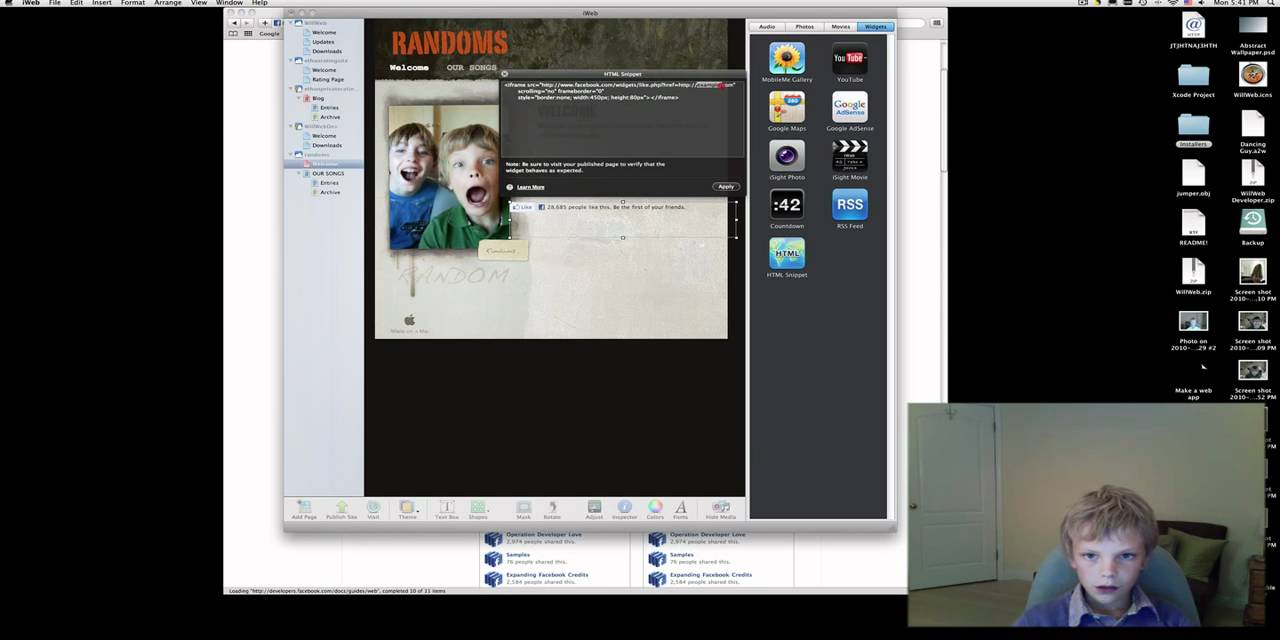Open the Theme dropdown in the toolbar

click(x=408, y=509)
